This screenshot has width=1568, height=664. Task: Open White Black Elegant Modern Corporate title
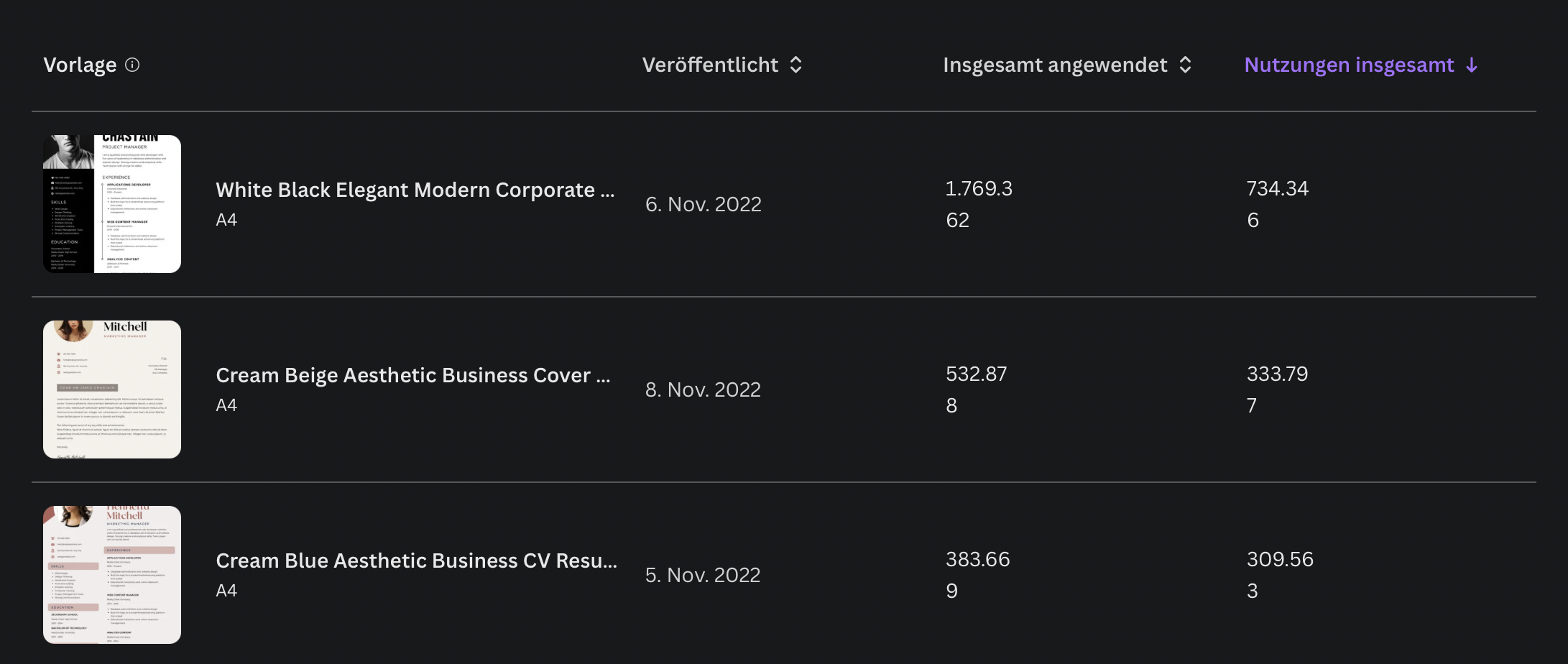pyautogui.click(x=415, y=190)
